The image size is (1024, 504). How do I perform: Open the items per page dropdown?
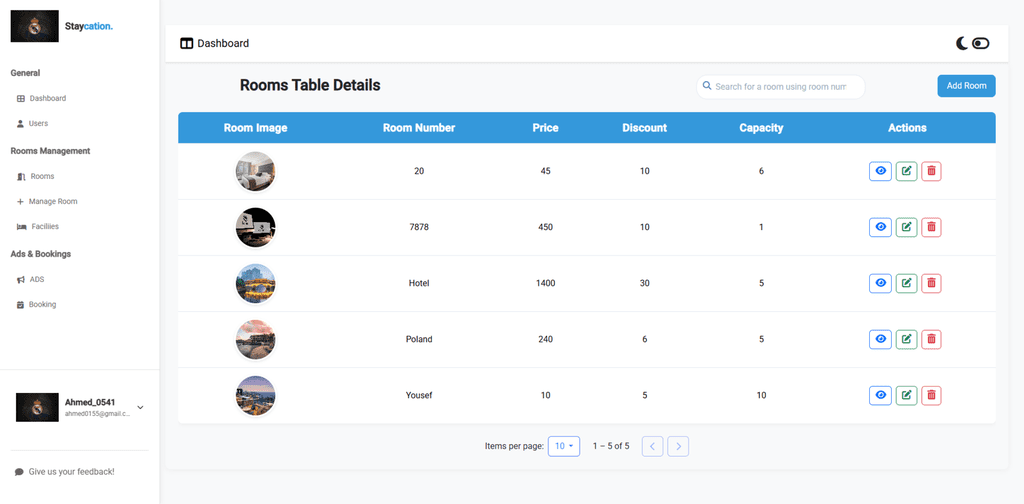pyautogui.click(x=564, y=446)
